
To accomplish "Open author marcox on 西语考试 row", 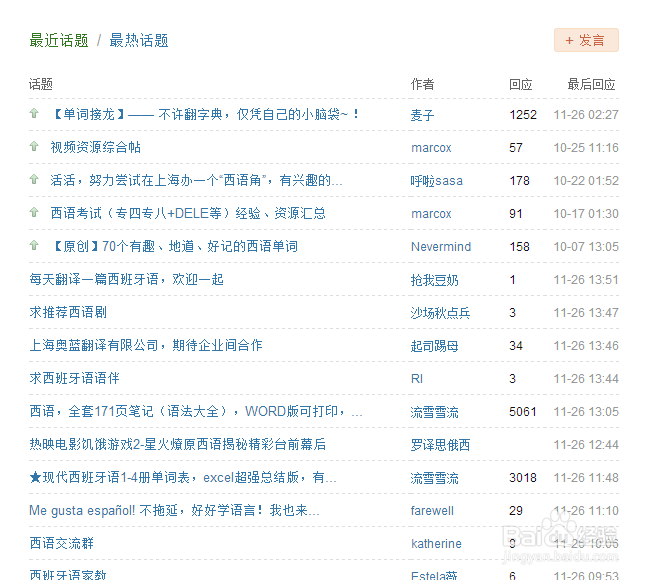I will (x=431, y=214).
